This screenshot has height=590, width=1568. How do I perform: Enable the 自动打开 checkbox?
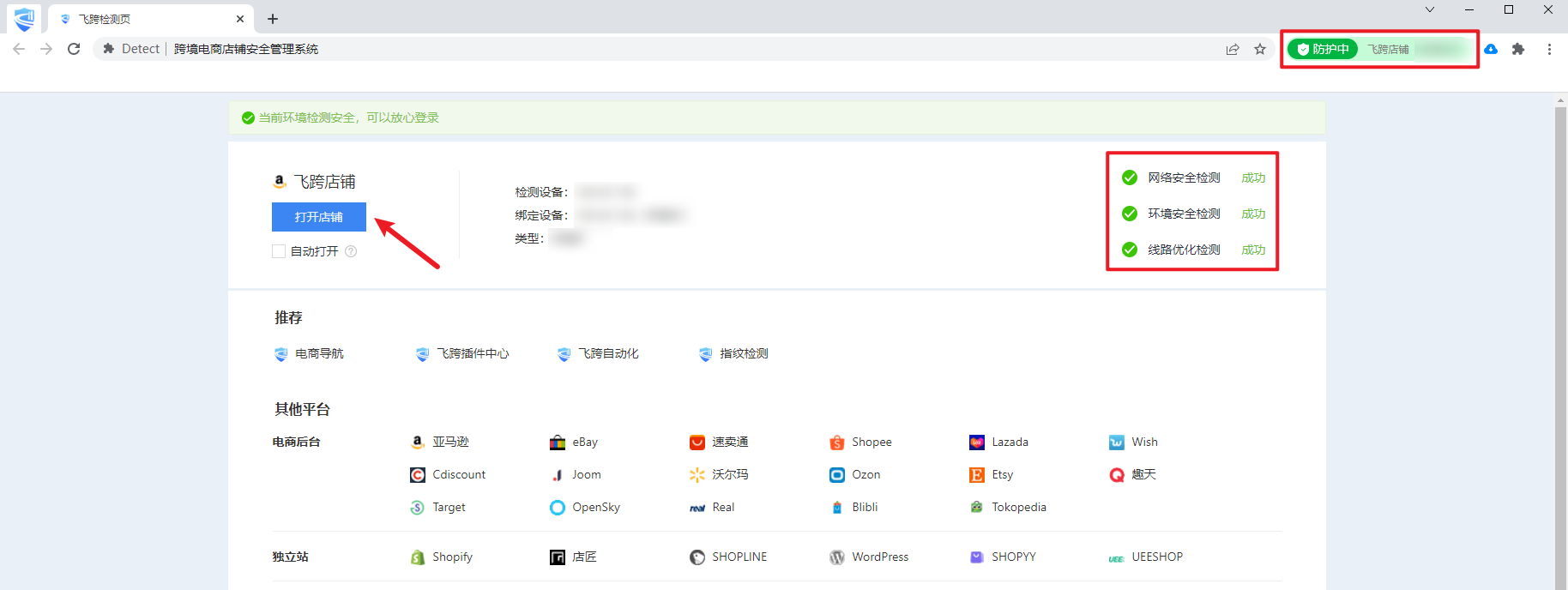click(x=279, y=251)
